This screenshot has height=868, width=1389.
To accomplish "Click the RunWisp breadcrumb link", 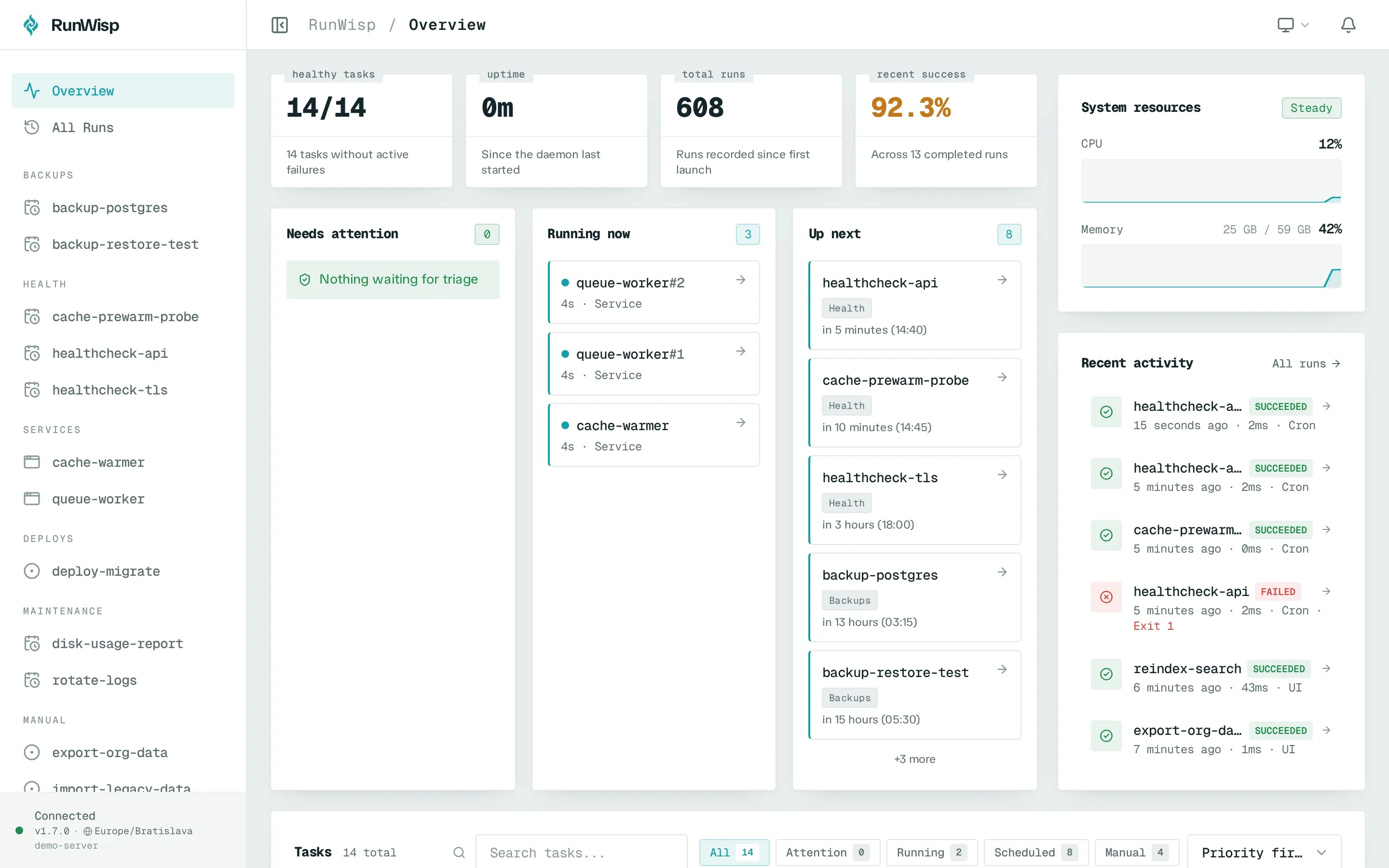I will (x=342, y=25).
